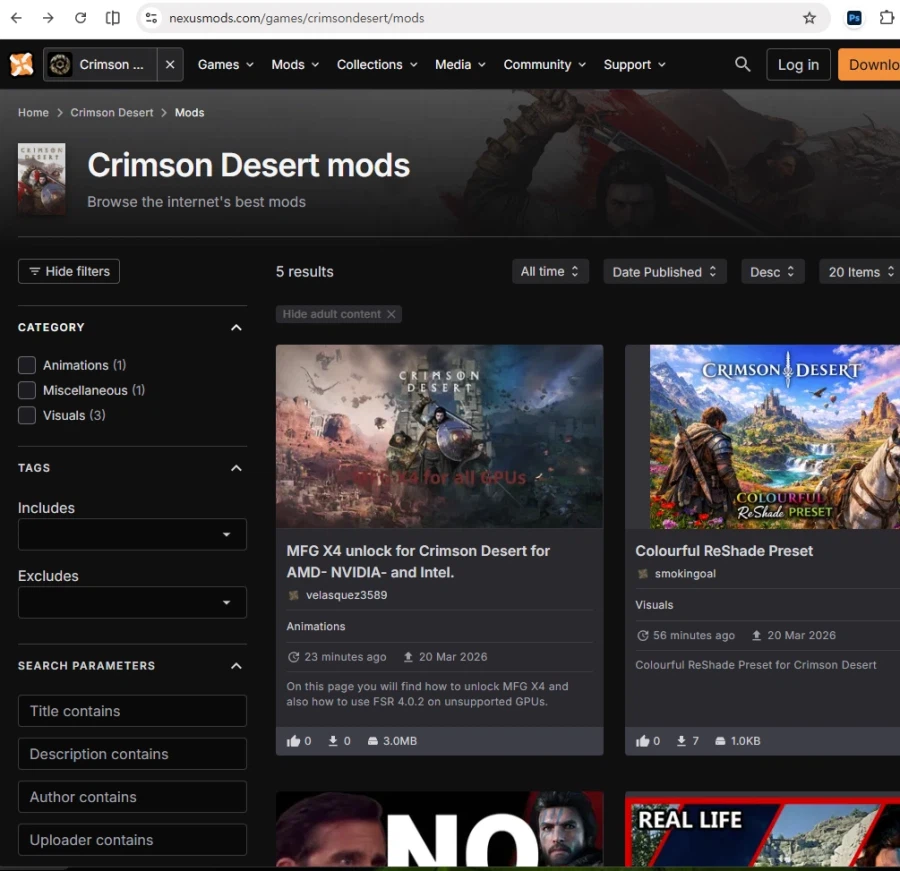This screenshot has height=871, width=900.
Task: Open the browser extensions puzzle icon
Action: coord(886,18)
